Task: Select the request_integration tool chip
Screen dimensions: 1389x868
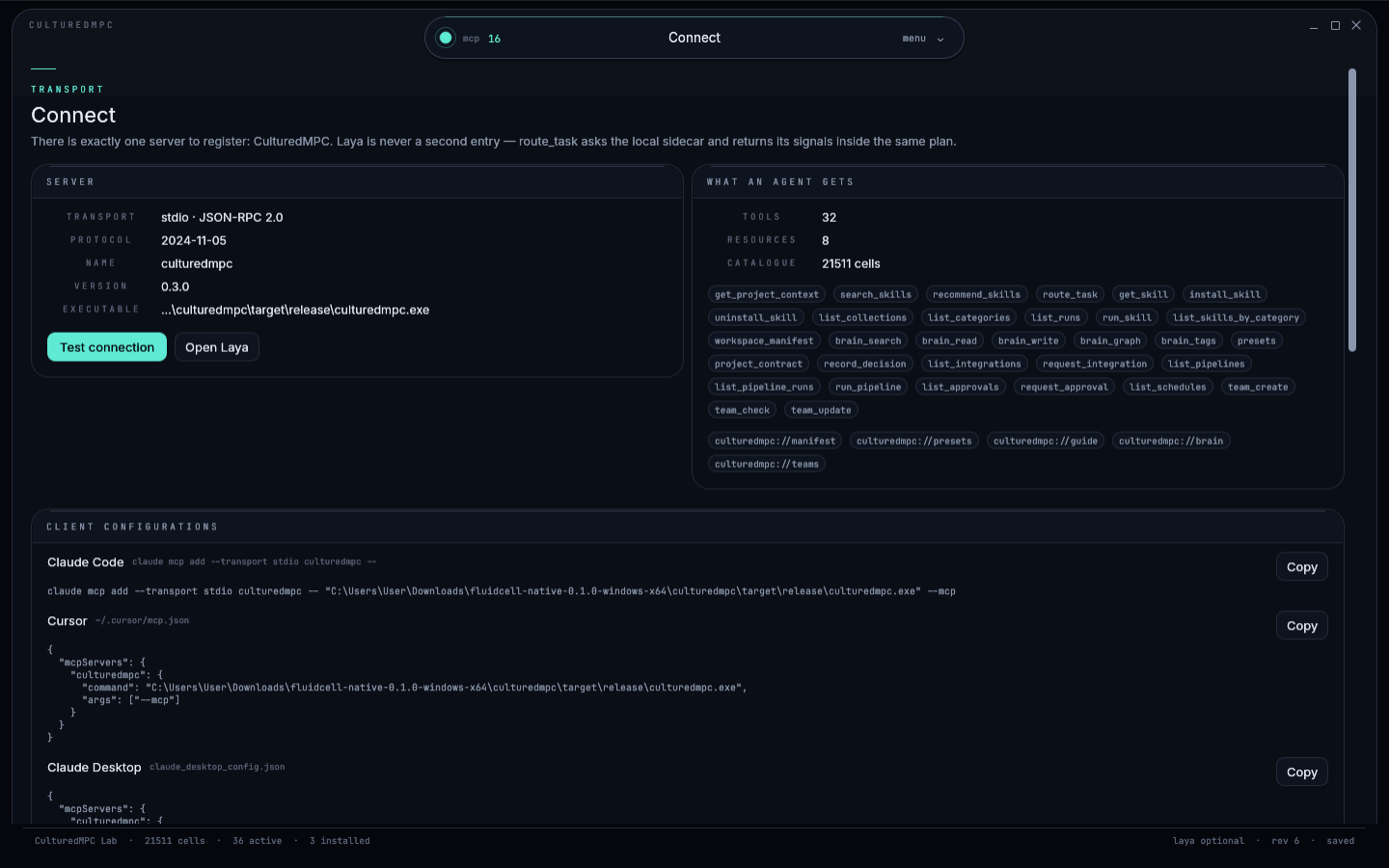Action: [x=1095, y=364]
